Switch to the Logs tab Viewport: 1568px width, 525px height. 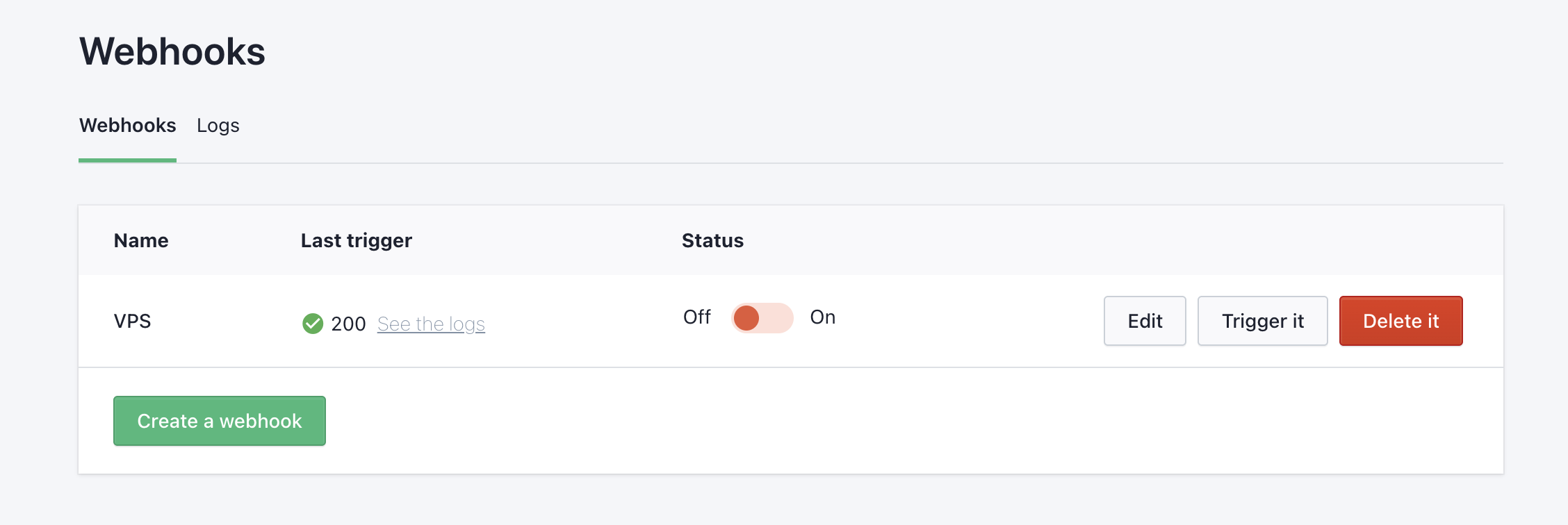[x=218, y=126]
